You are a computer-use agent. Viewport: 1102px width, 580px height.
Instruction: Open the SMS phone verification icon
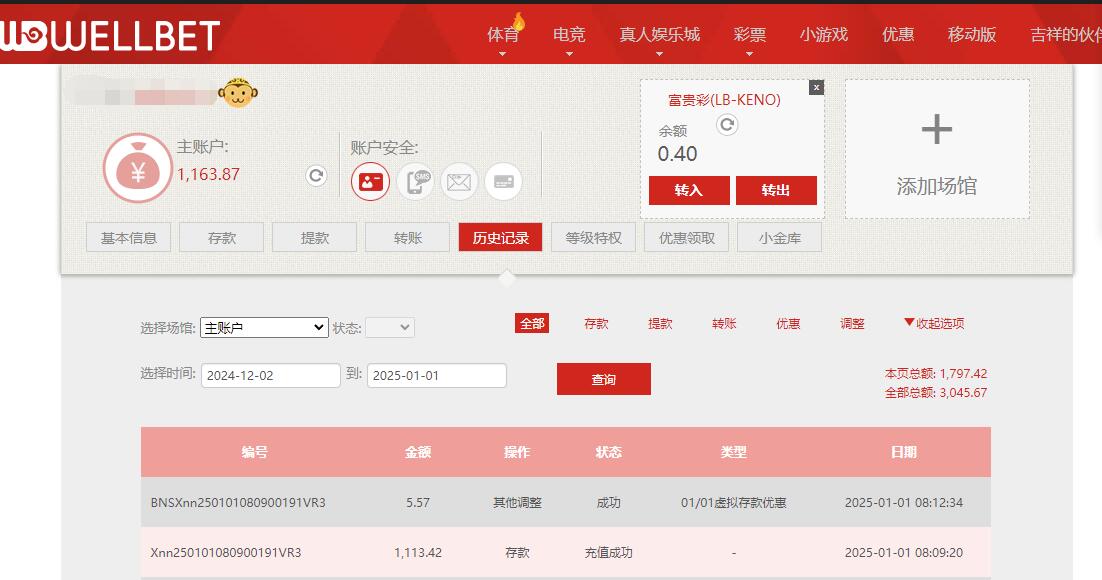pyautogui.click(x=415, y=181)
